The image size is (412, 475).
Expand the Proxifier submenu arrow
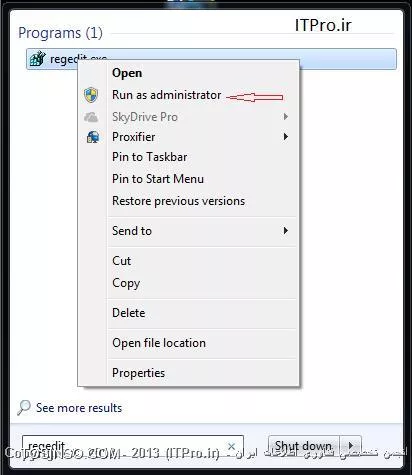coord(286,137)
